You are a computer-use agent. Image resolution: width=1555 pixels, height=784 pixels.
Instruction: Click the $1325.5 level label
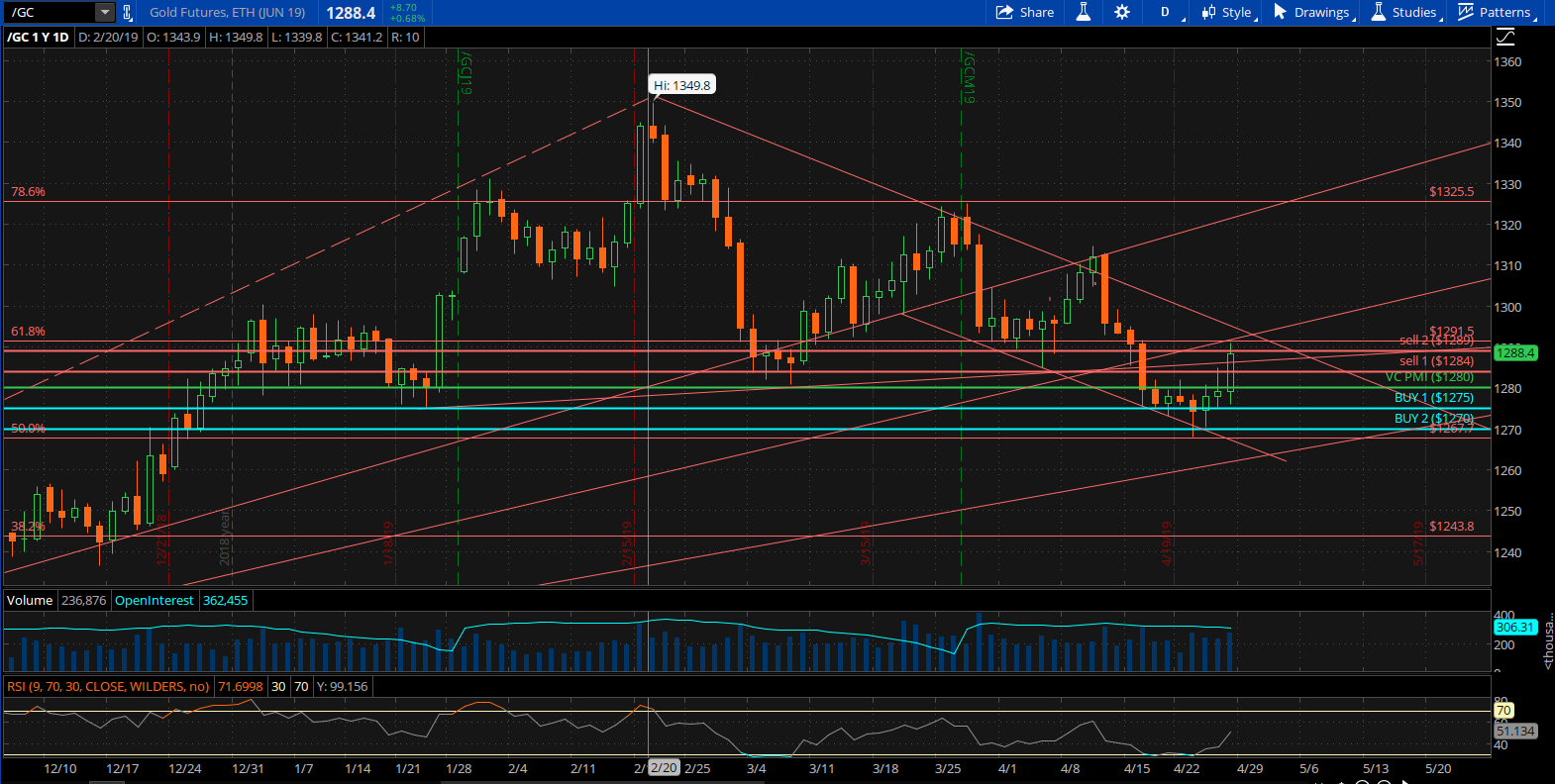click(1451, 192)
